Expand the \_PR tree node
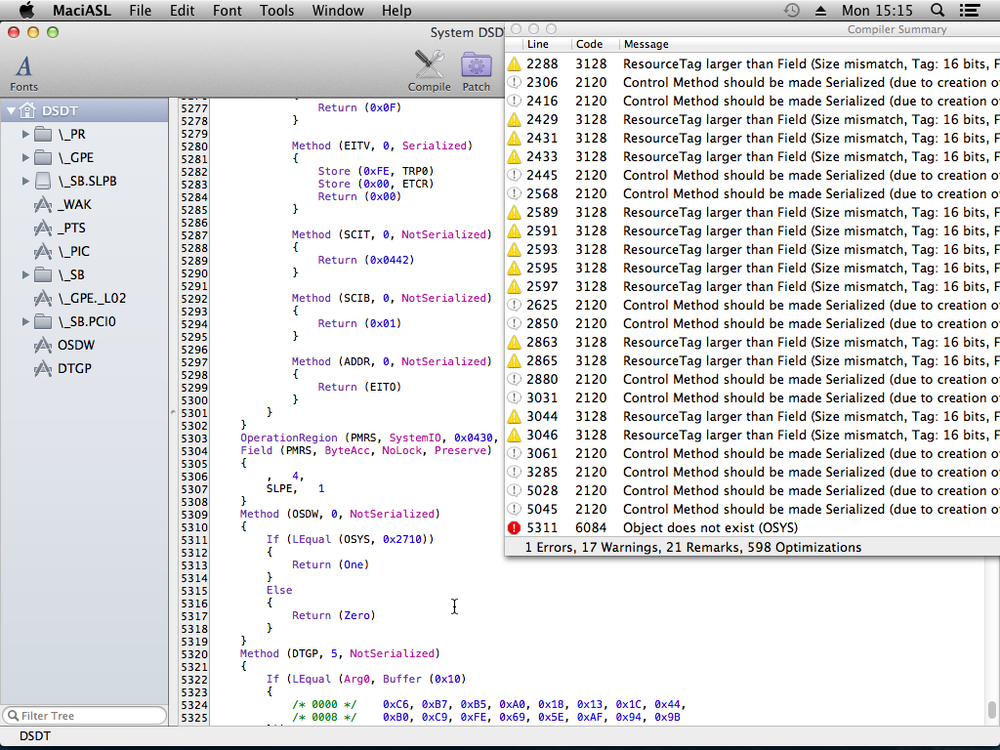 (24, 134)
